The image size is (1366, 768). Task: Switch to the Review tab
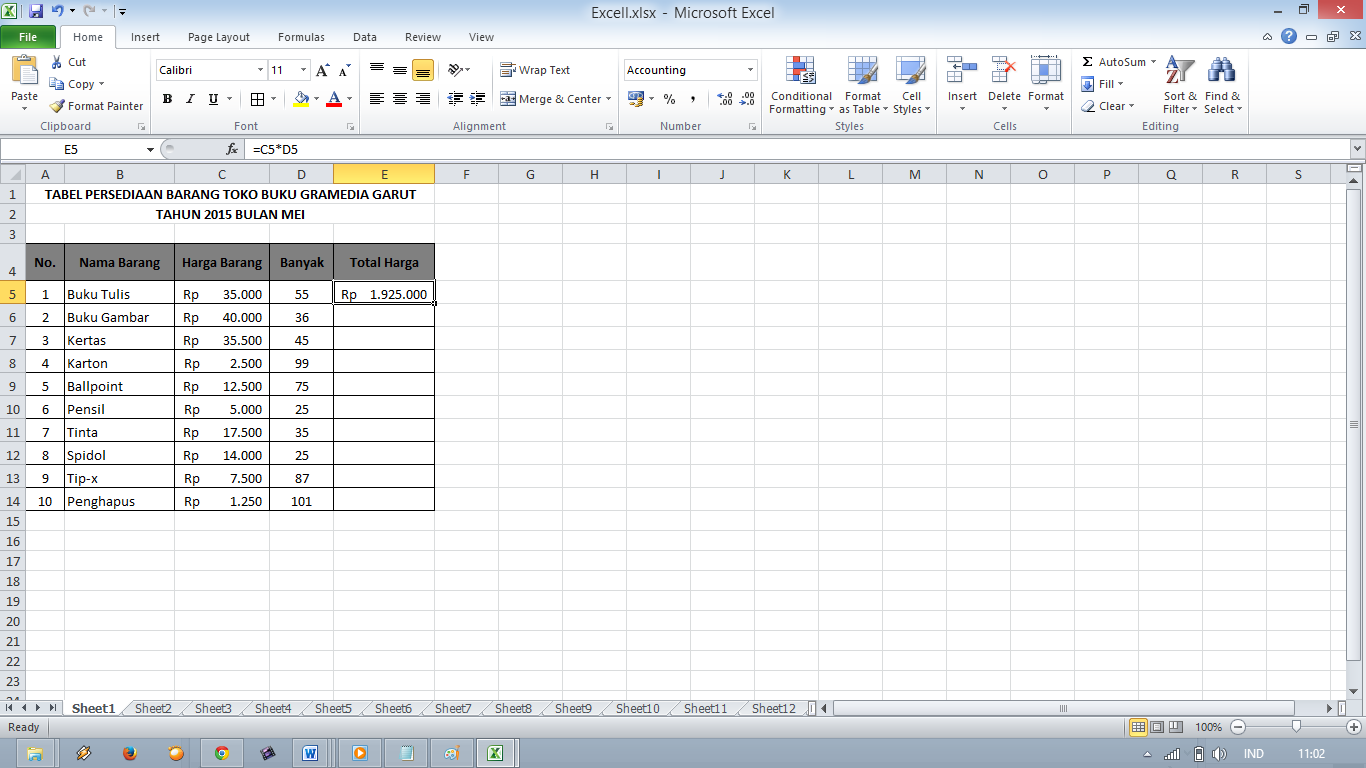coord(423,37)
